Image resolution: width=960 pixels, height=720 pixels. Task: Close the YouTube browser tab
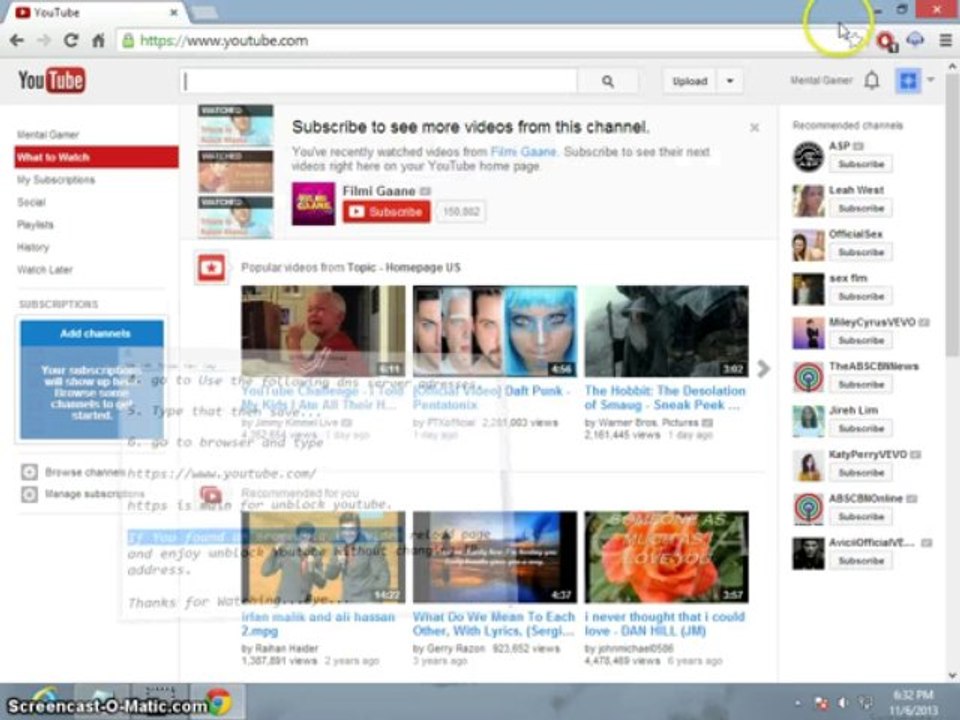click(x=174, y=12)
